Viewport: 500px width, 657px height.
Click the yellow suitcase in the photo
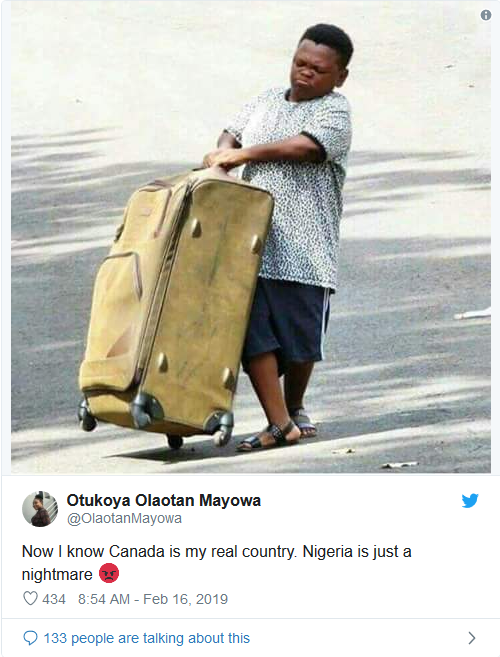click(x=176, y=306)
